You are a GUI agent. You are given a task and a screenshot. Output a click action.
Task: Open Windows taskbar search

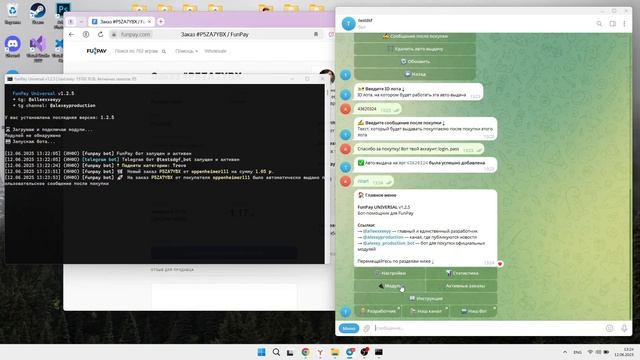tap(276, 352)
